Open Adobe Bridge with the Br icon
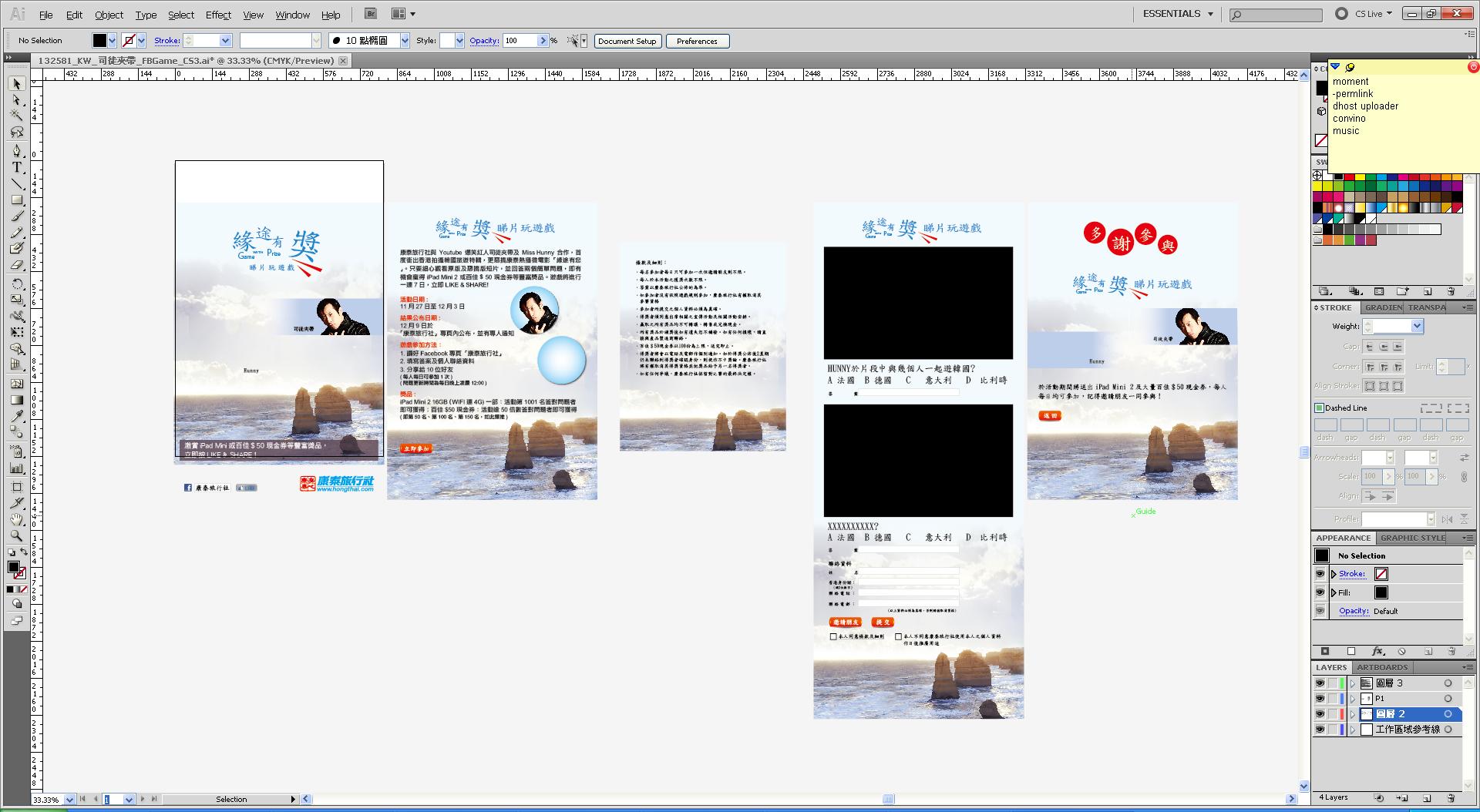This screenshot has width=1480, height=812. point(371,14)
